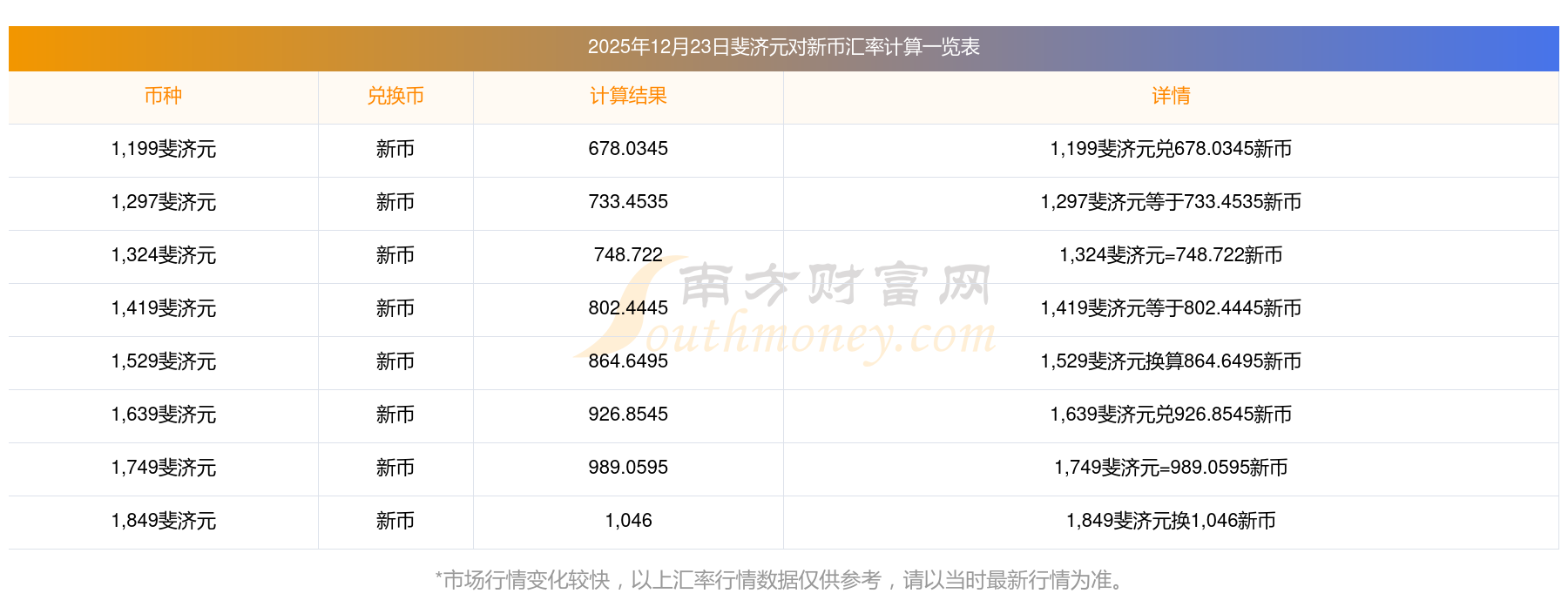Viewport: 1568px width, 607px height.
Task: Click the table title 2025年12月23日斐济元对新币汇率计算一览表
Action: point(783,47)
